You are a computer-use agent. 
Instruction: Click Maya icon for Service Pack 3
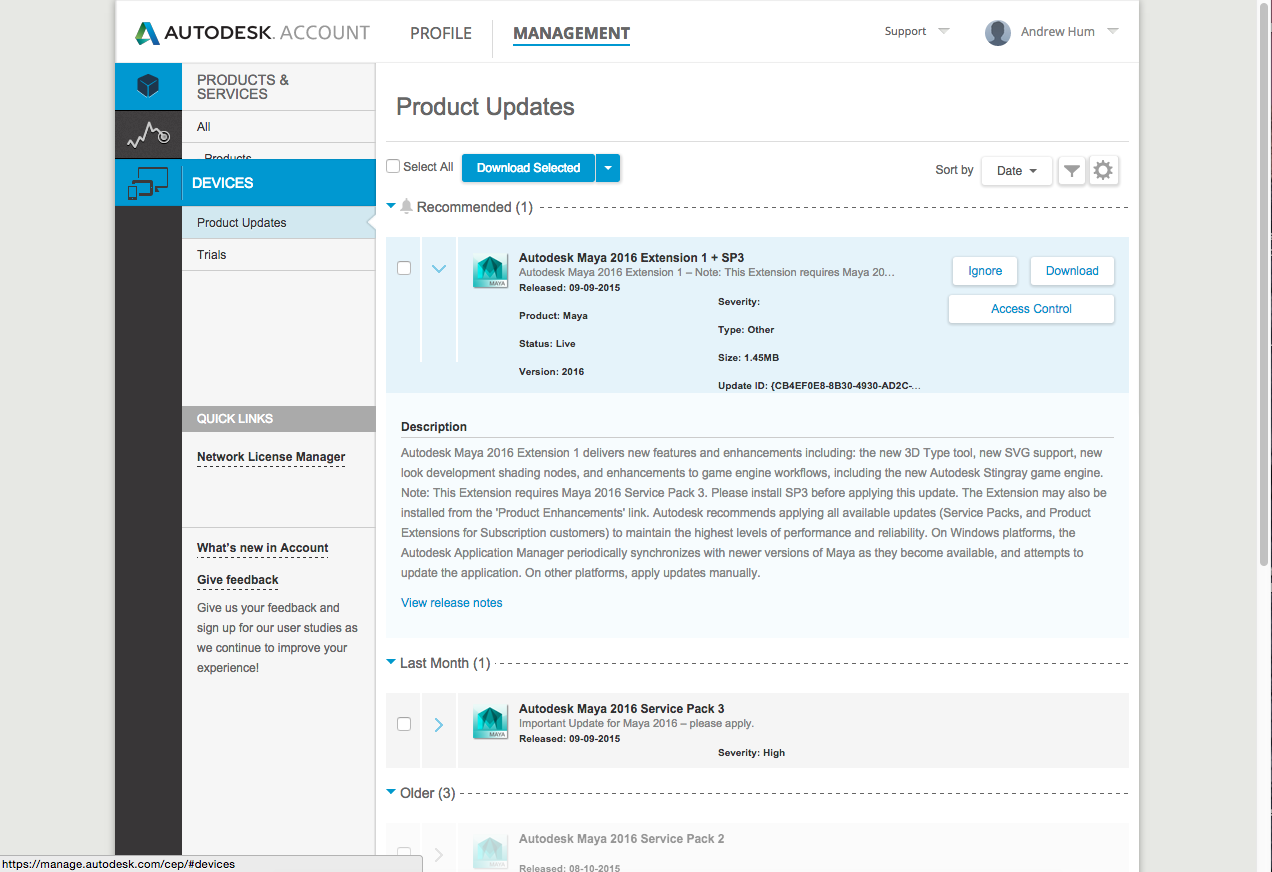coord(490,723)
